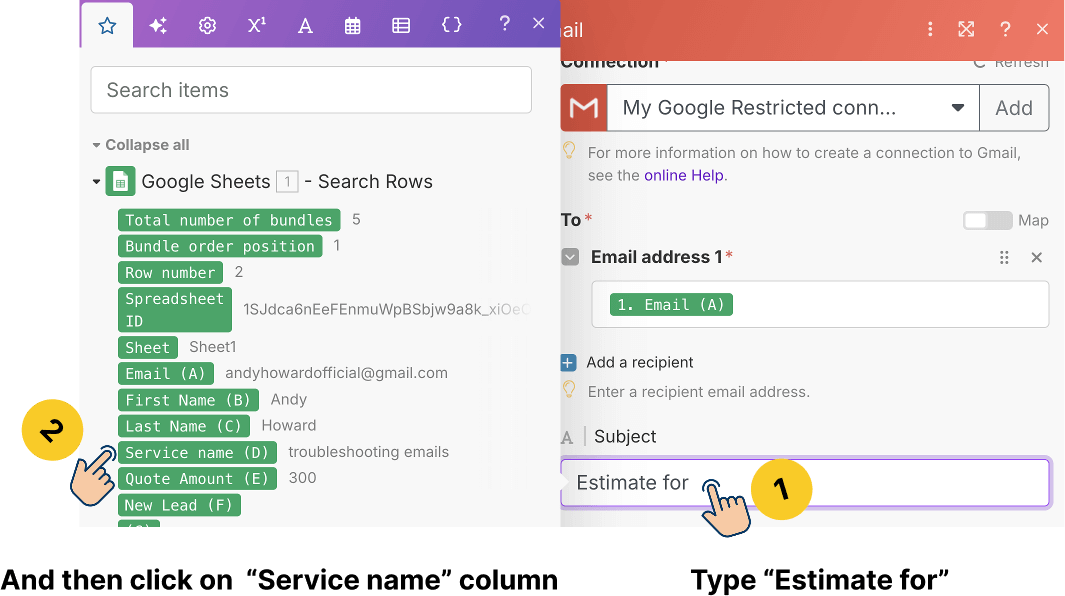Image resolution: width=1065 pixels, height=596 pixels.
Task: Open array functions table tab
Action: [x=401, y=26]
